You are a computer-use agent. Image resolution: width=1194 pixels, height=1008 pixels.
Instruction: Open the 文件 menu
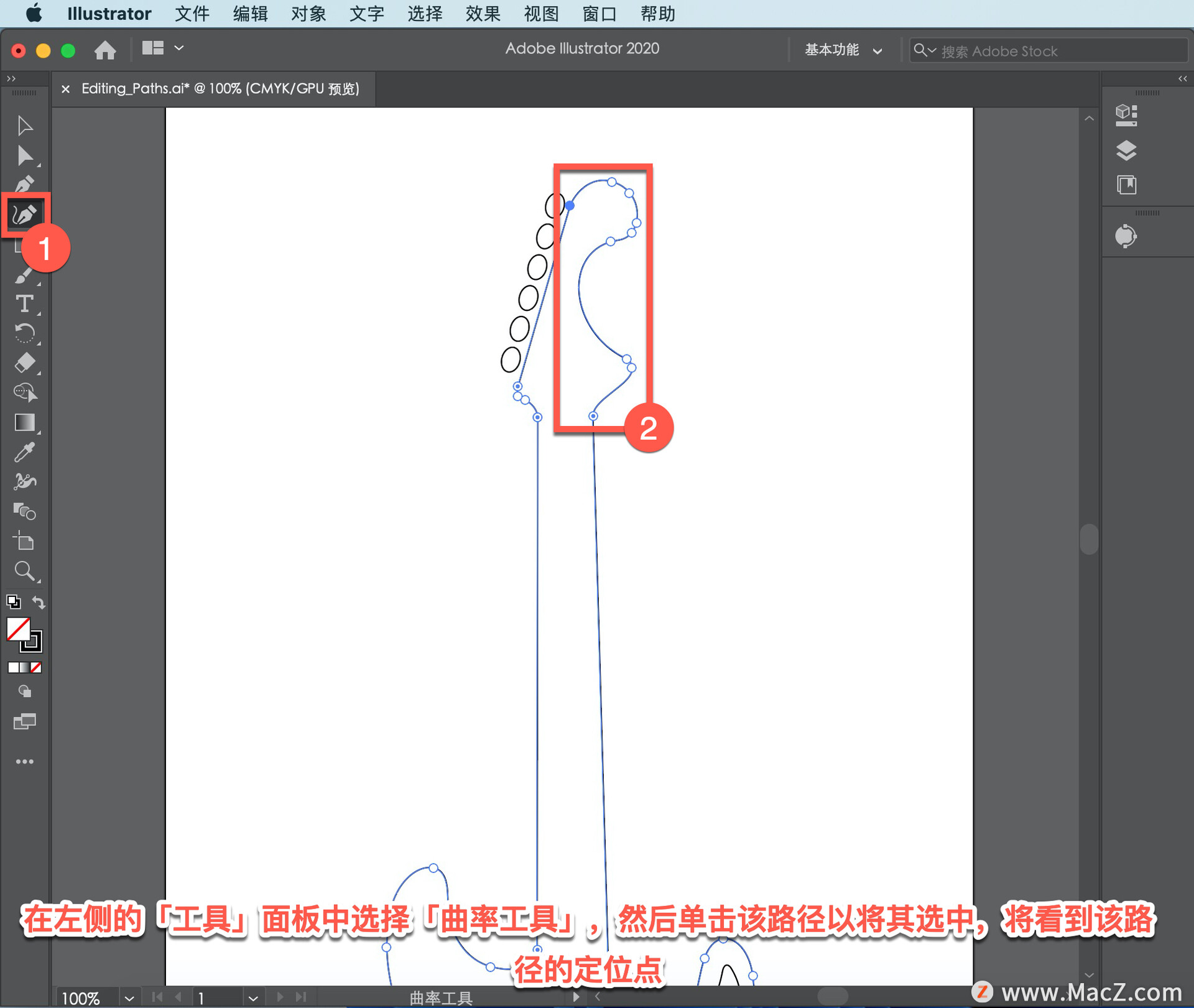192,14
